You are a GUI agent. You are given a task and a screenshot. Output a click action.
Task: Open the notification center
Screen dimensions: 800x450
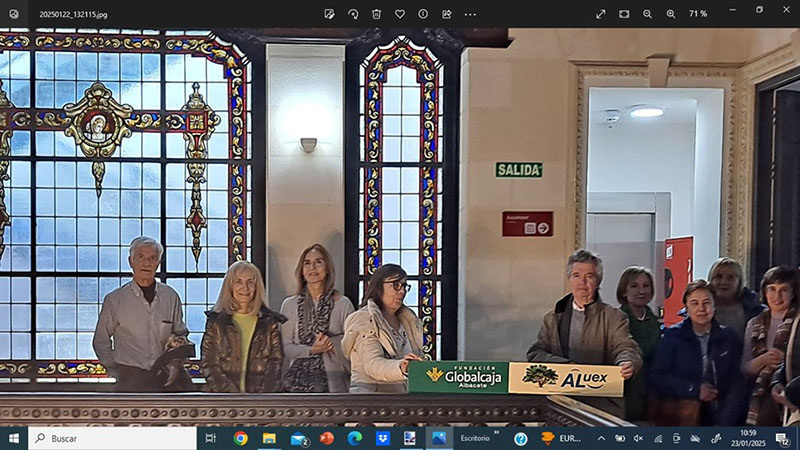[x=784, y=438]
